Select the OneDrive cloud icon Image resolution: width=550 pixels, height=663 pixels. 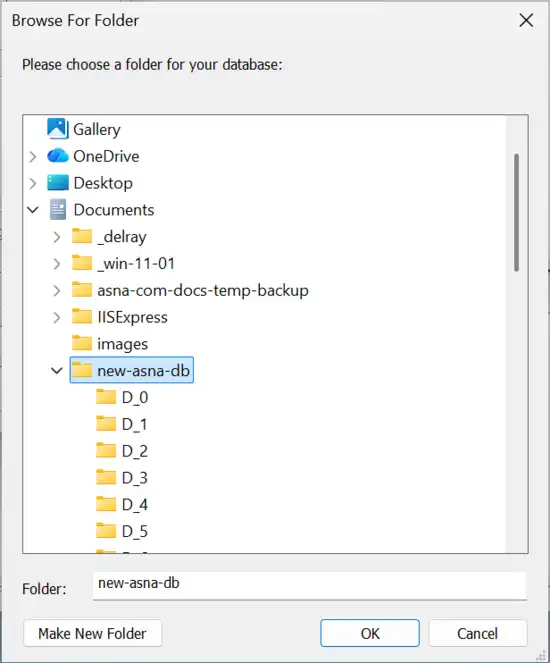coord(57,156)
